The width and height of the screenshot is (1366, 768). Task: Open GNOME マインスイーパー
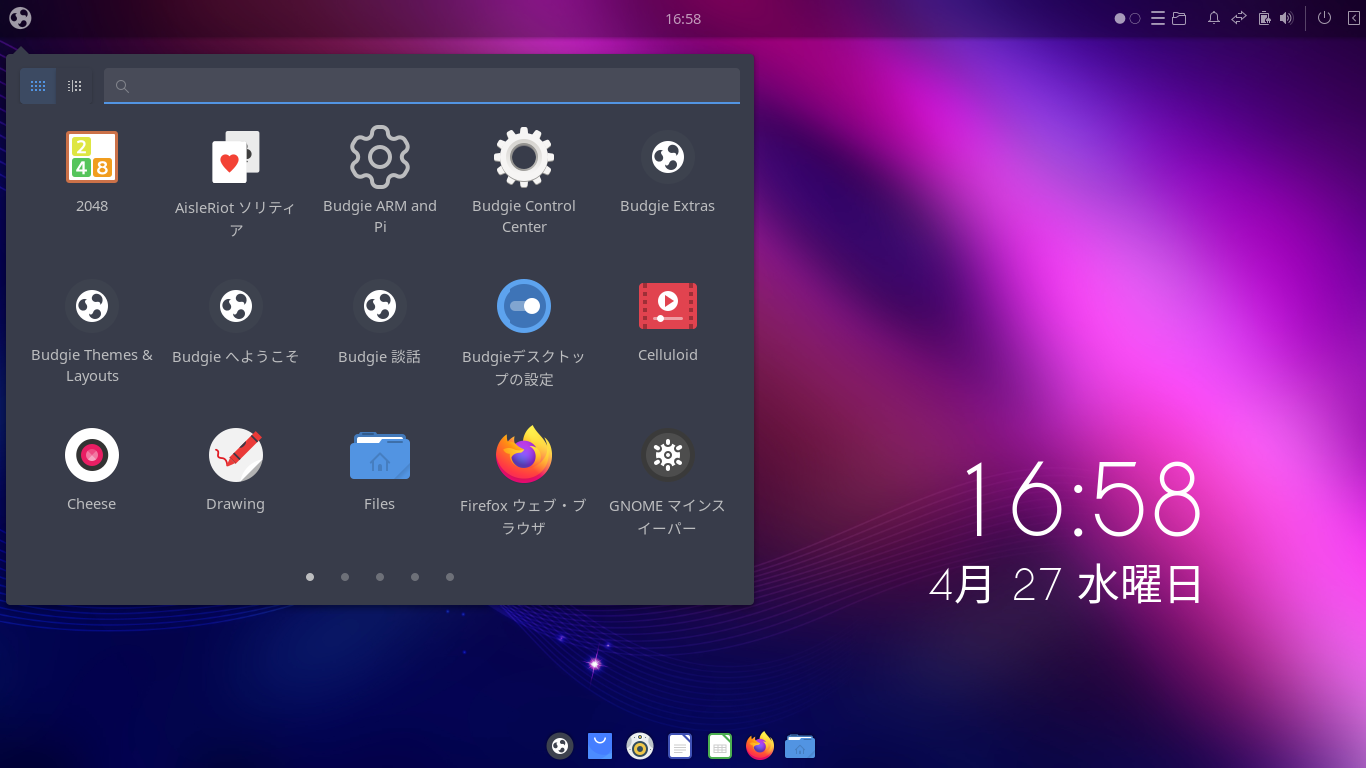click(668, 481)
